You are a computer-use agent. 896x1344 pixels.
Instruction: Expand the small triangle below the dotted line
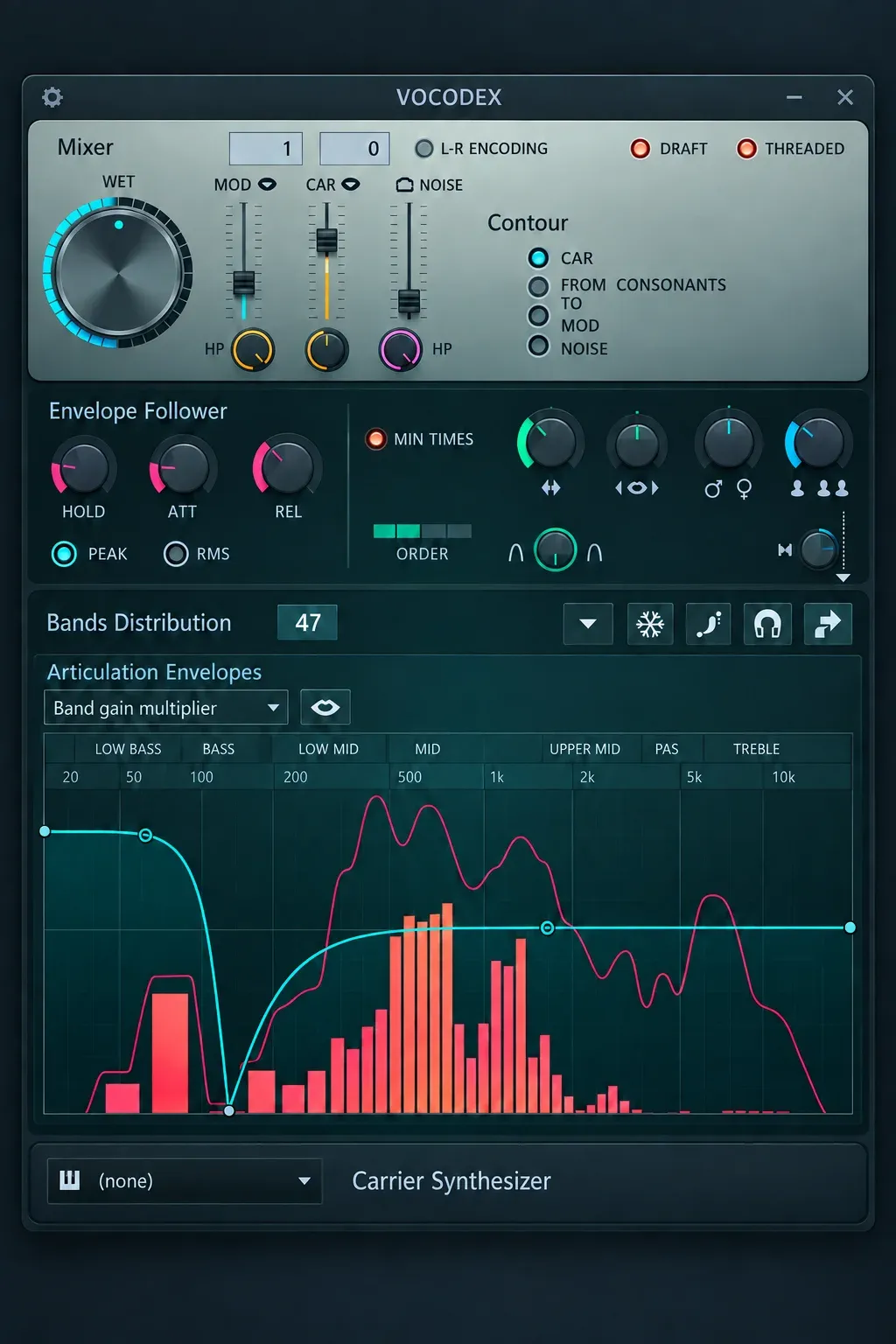tap(843, 577)
